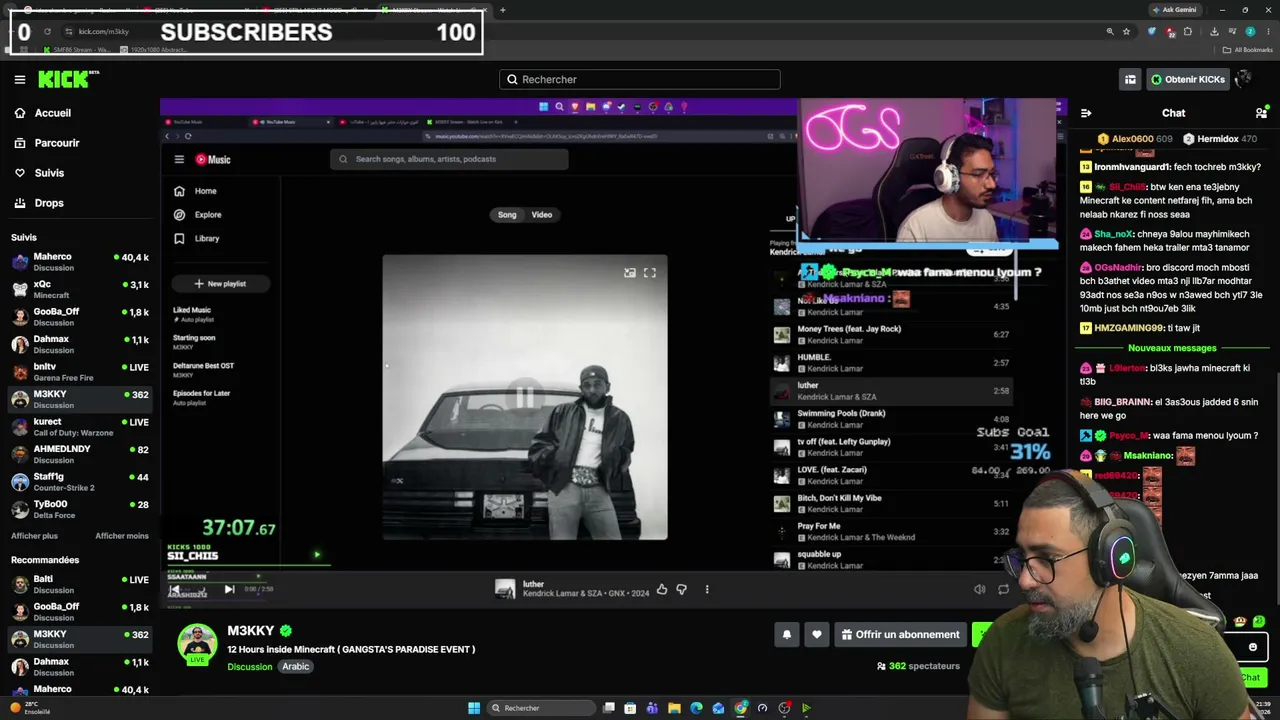The image size is (1280, 720).
Task: Switch to the Video tab
Action: pyautogui.click(x=541, y=215)
